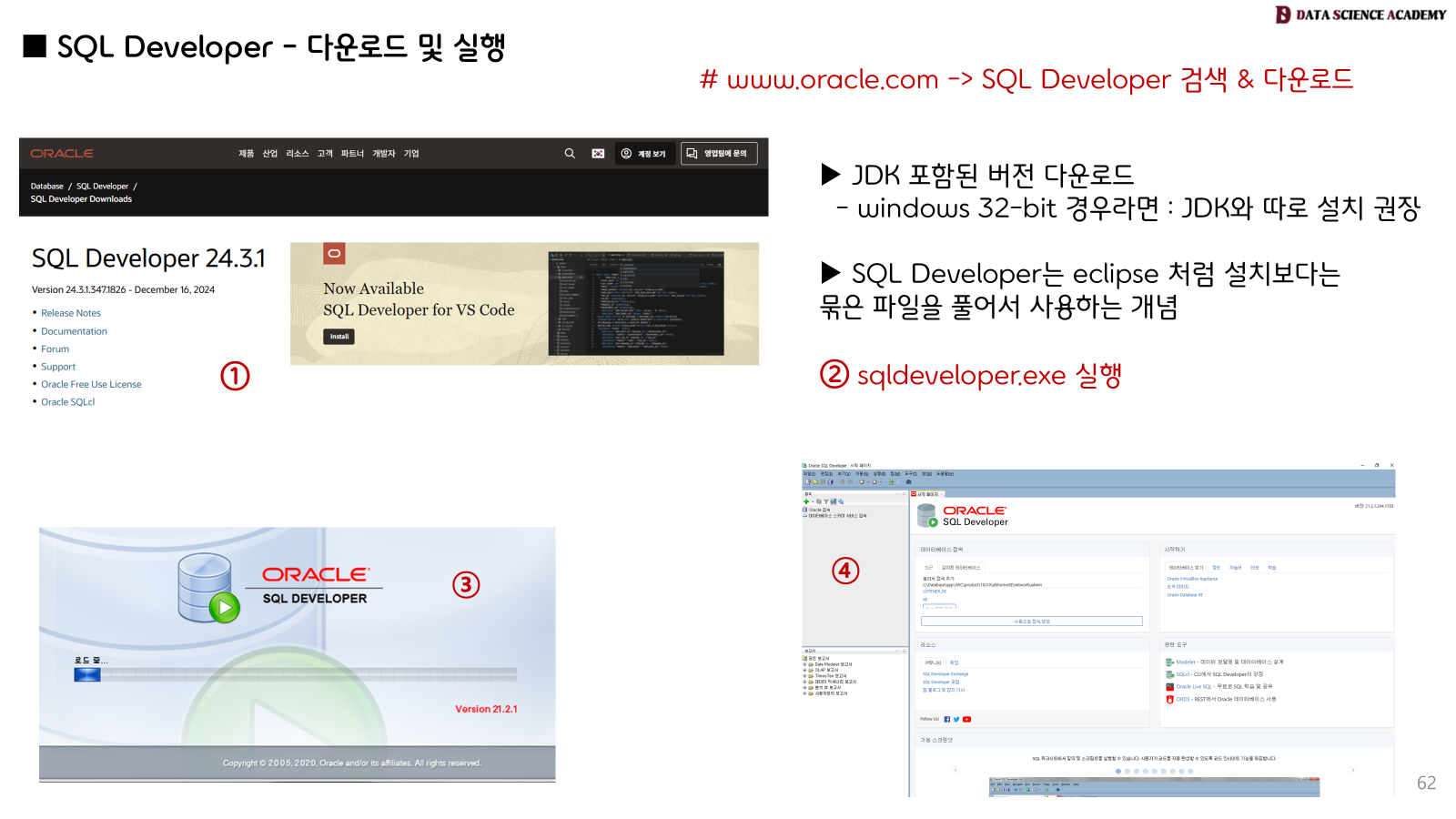Open the 자습서 tab under 시작하기
Screen dimensions: 1456x819
1235,568
